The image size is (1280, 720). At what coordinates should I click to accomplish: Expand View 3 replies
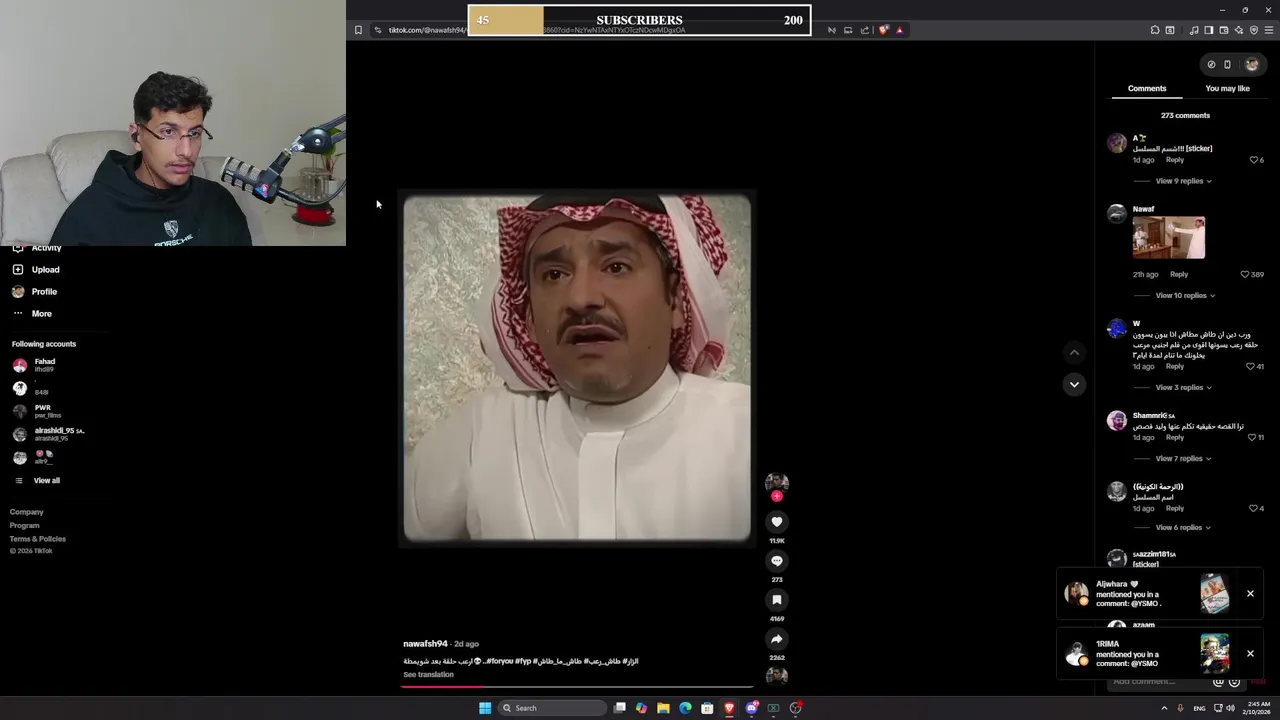[1183, 387]
